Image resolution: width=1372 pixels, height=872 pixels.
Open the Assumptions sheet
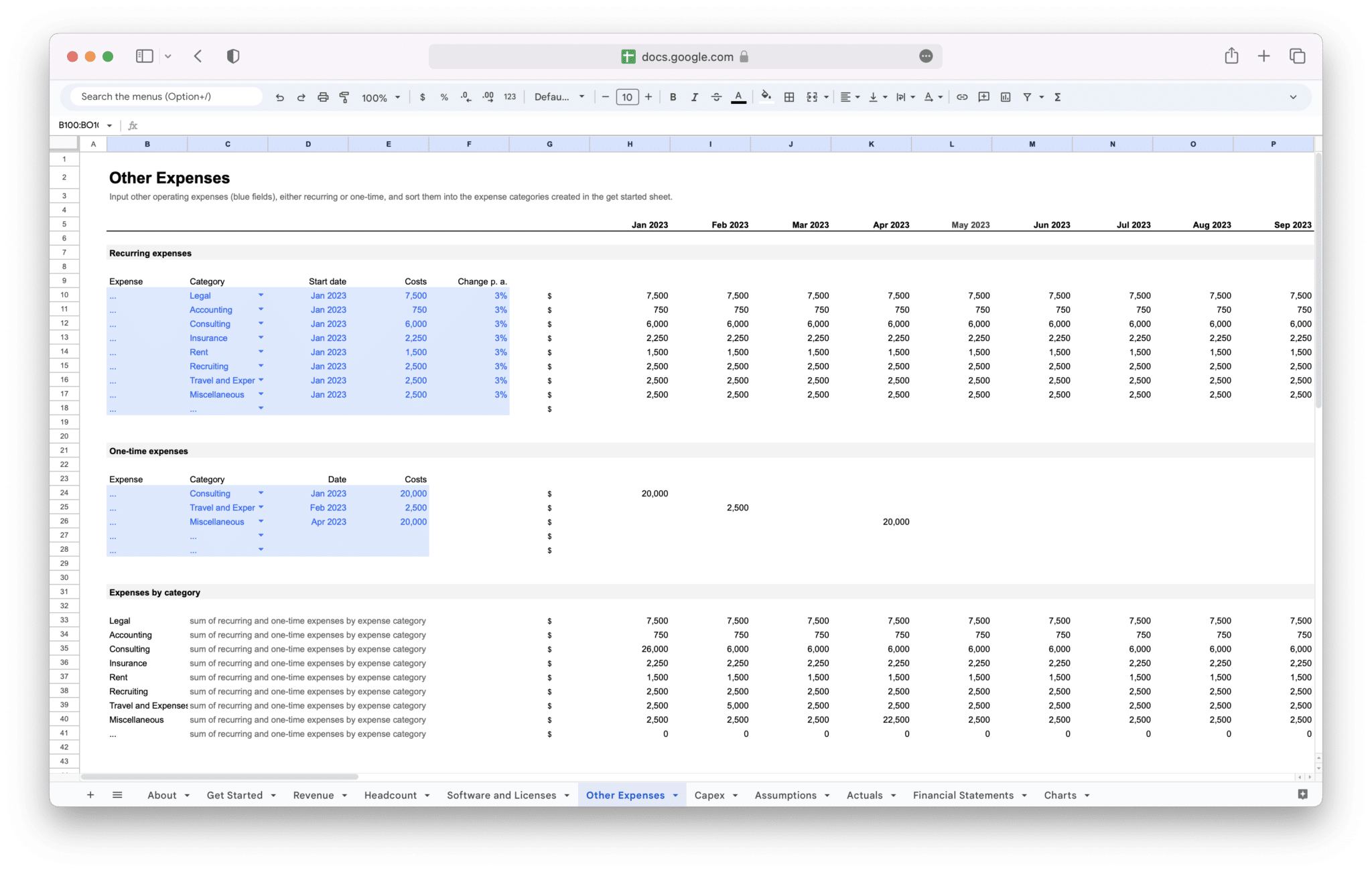785,795
